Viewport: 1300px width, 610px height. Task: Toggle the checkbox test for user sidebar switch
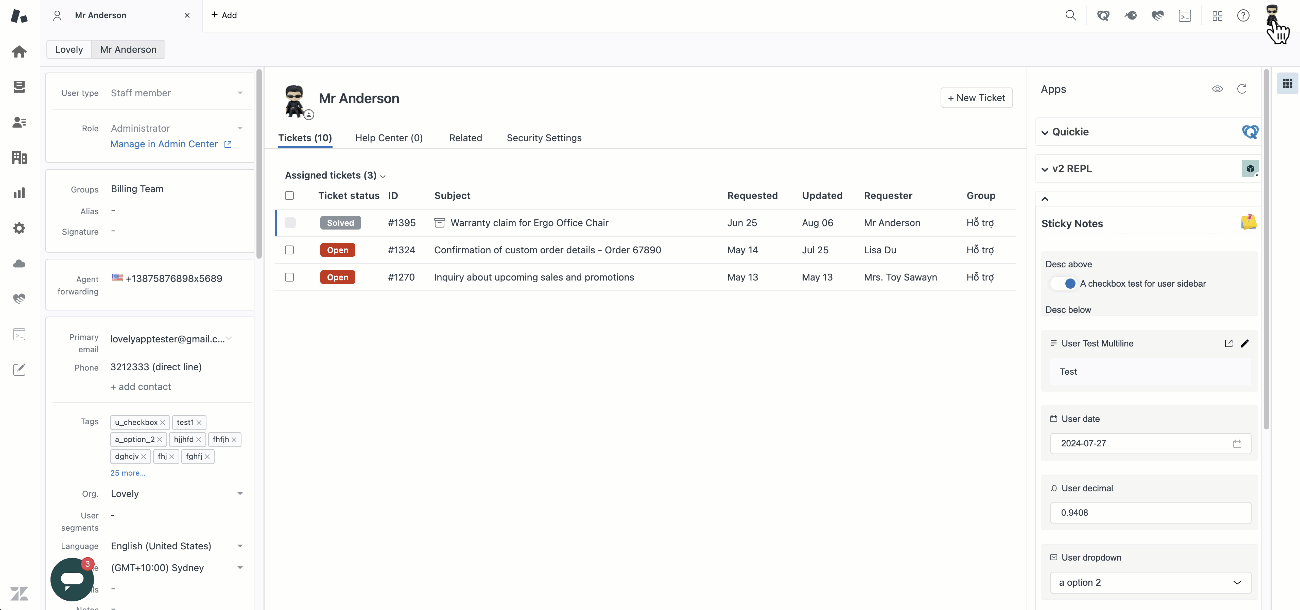[x=1064, y=284]
